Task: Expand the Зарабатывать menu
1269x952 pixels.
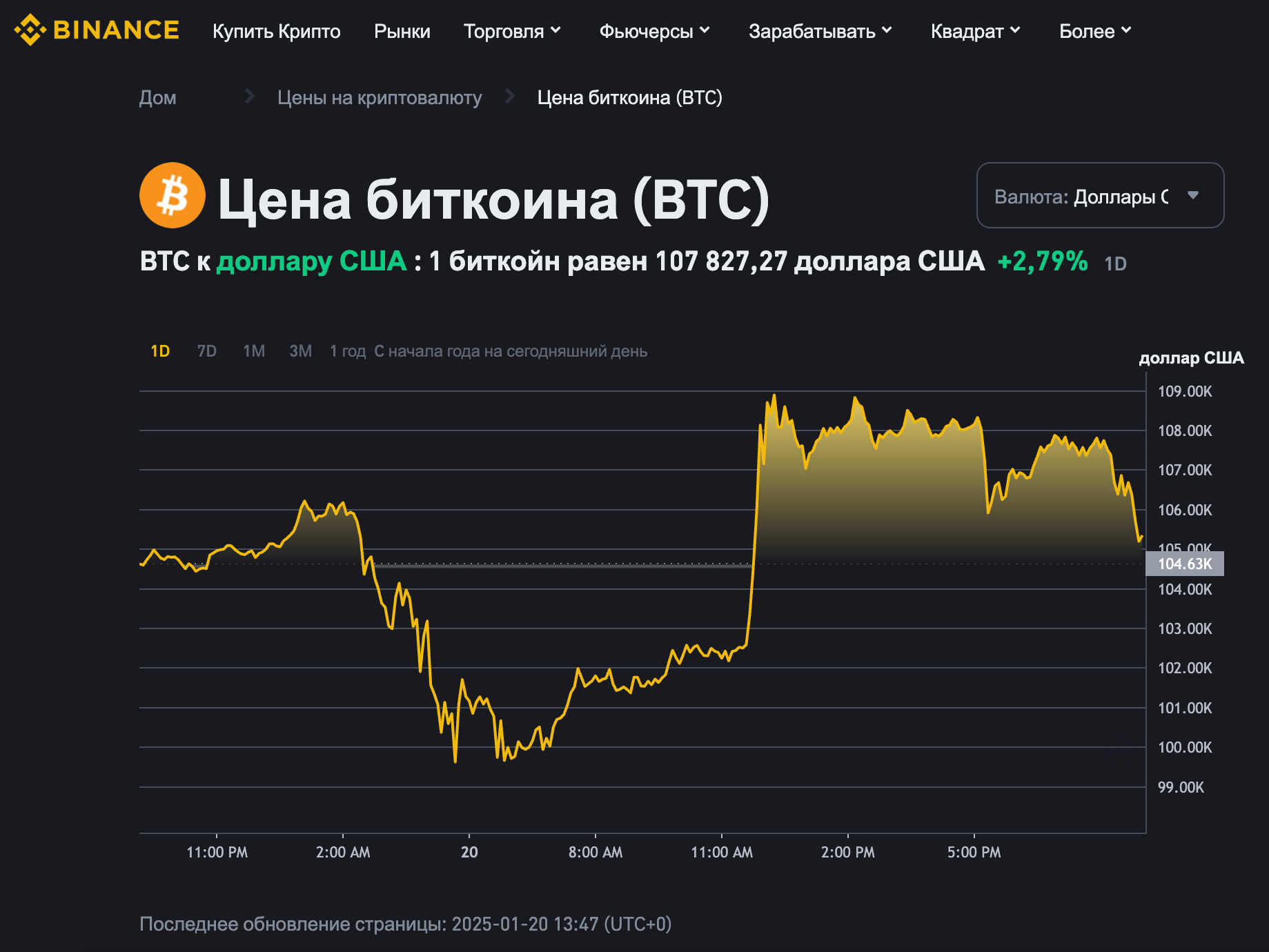Action: pyautogui.click(x=820, y=31)
